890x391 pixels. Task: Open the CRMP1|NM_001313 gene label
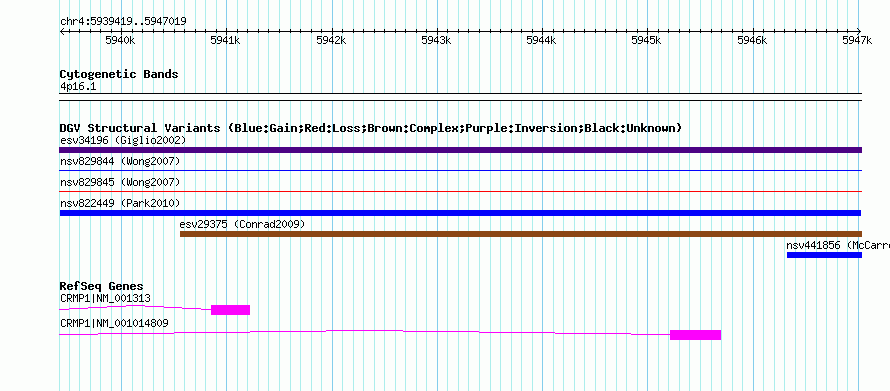pos(105,298)
